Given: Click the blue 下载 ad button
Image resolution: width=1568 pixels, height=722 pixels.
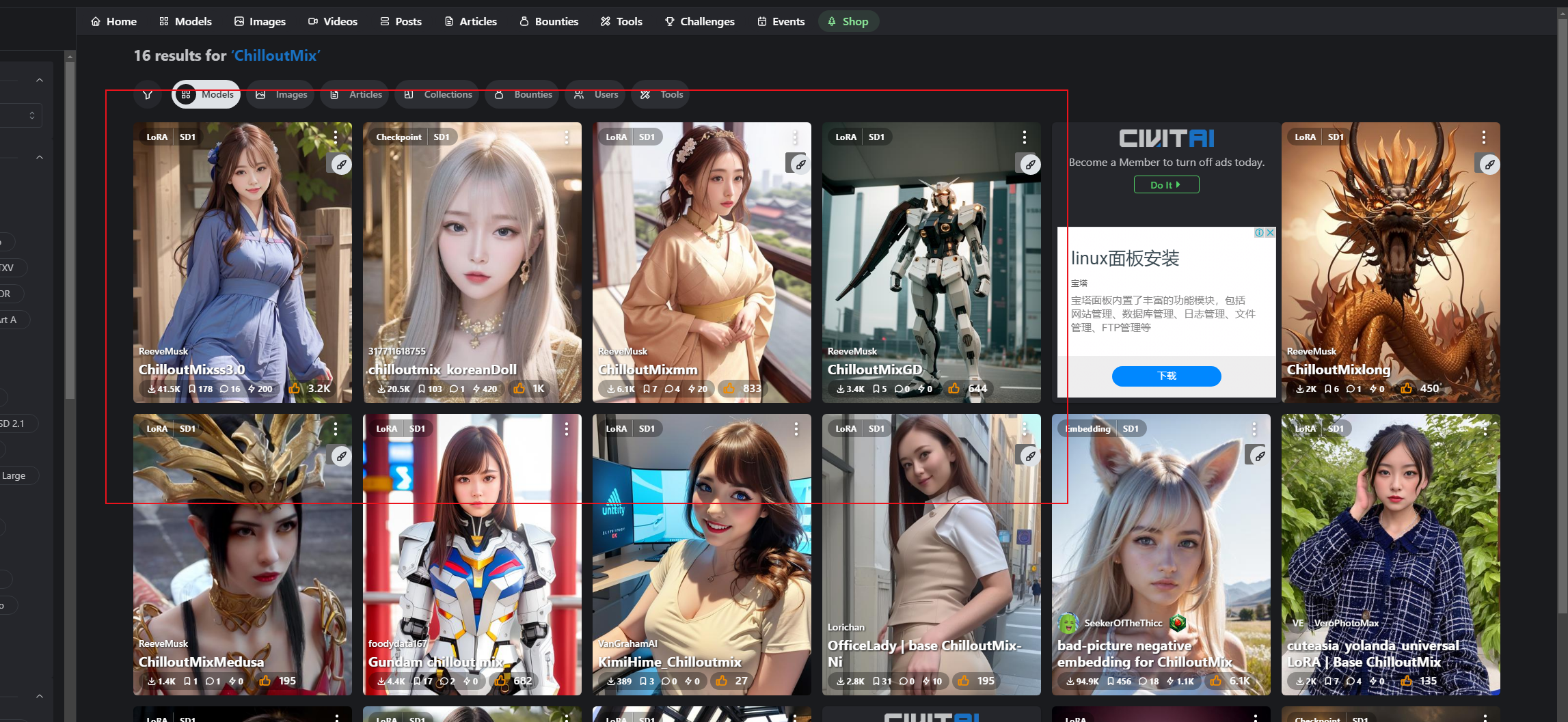Looking at the screenshot, I should (1166, 376).
